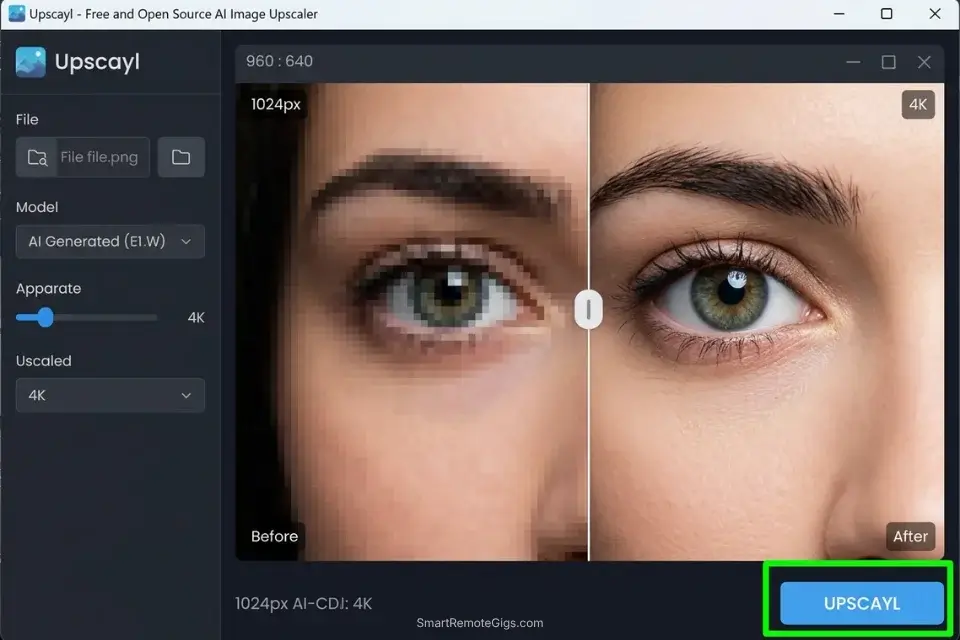Minimize the 960 : 640 preview panel
The width and height of the screenshot is (960, 640).
[853, 62]
